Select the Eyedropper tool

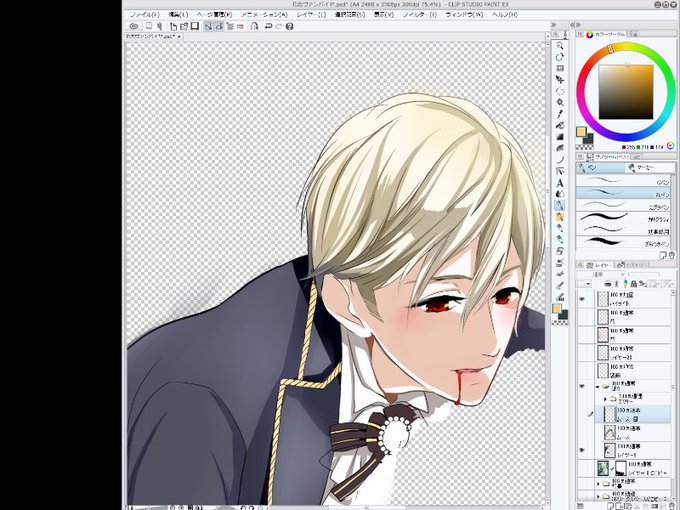[560, 114]
